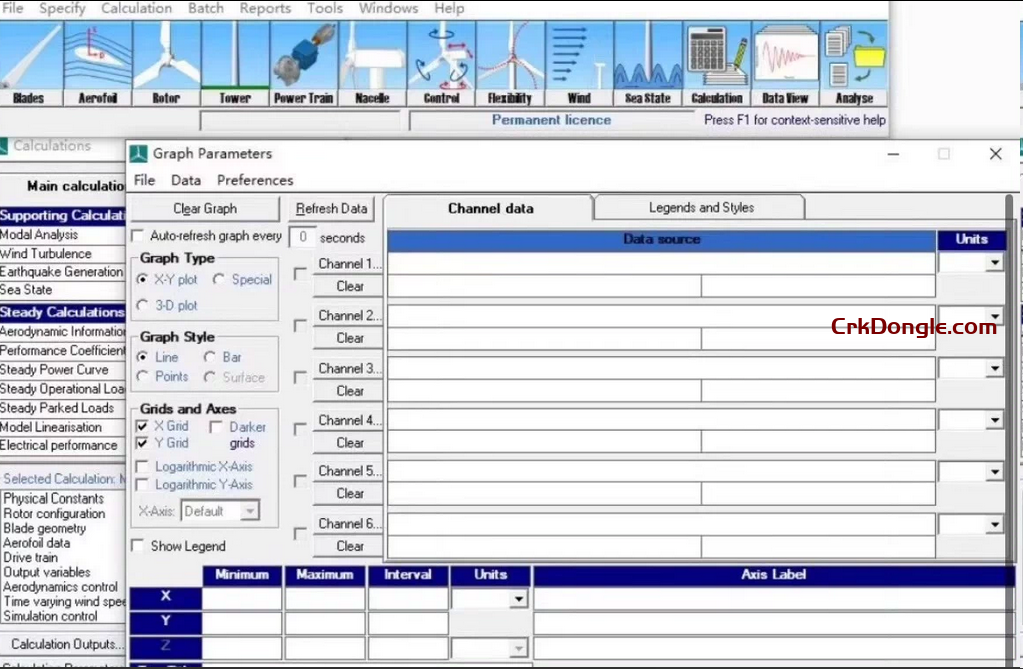
Task: Launch the Data View icon
Action: pos(785,62)
